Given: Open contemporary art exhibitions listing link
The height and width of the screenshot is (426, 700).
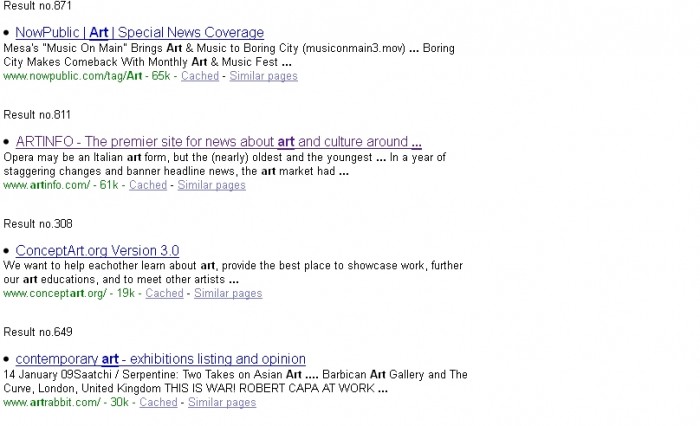Looking at the screenshot, I should click(160, 359).
